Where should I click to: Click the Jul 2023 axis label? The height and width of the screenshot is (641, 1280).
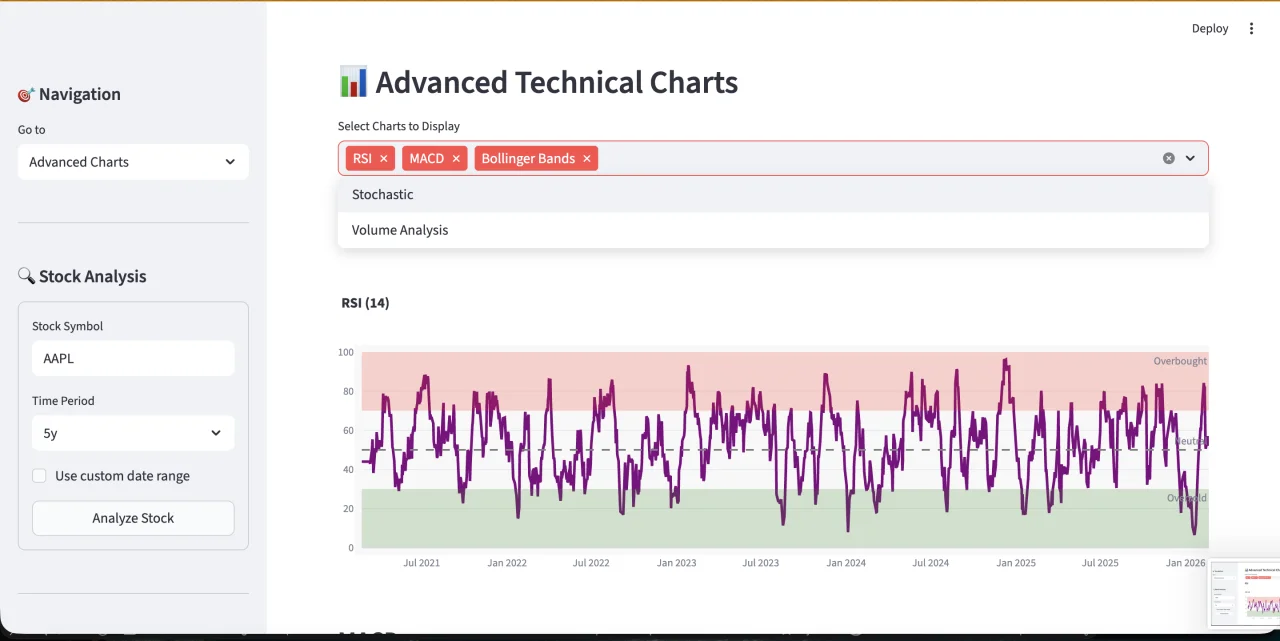pos(761,563)
